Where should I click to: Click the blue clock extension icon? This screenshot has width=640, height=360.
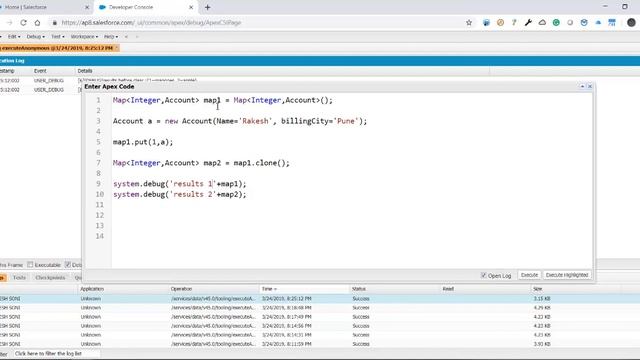[x=584, y=23]
